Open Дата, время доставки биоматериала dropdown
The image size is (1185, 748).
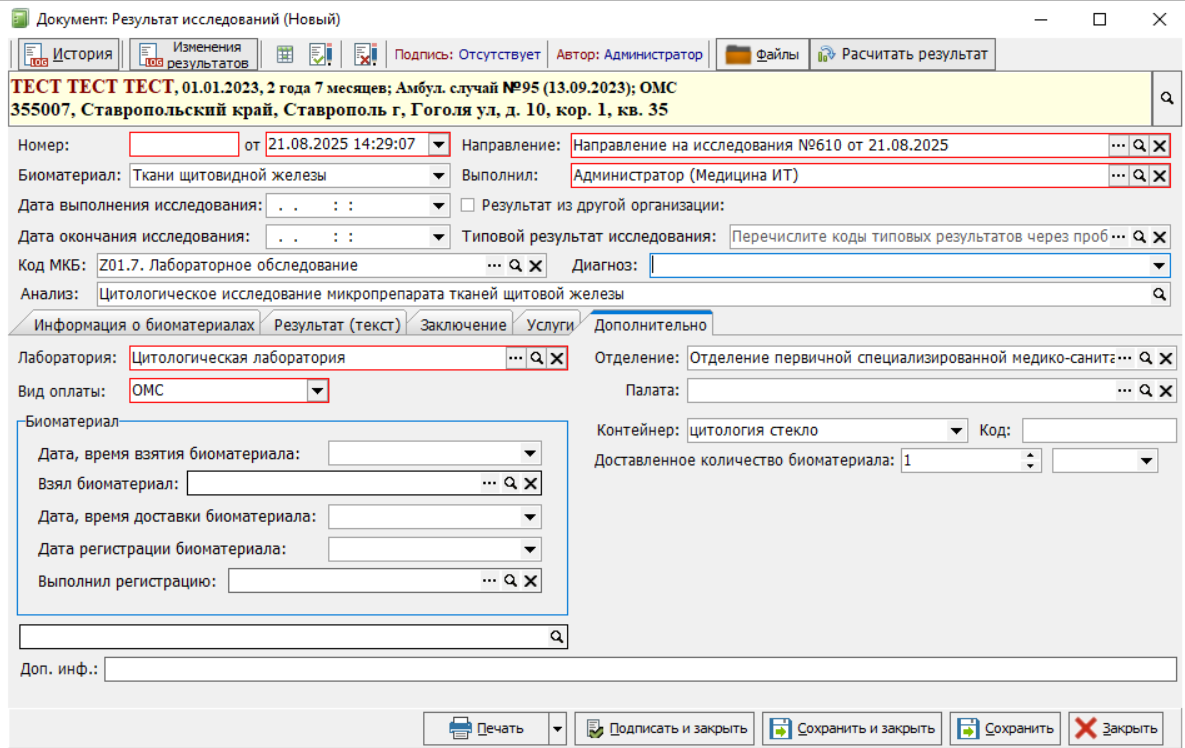click(530, 517)
